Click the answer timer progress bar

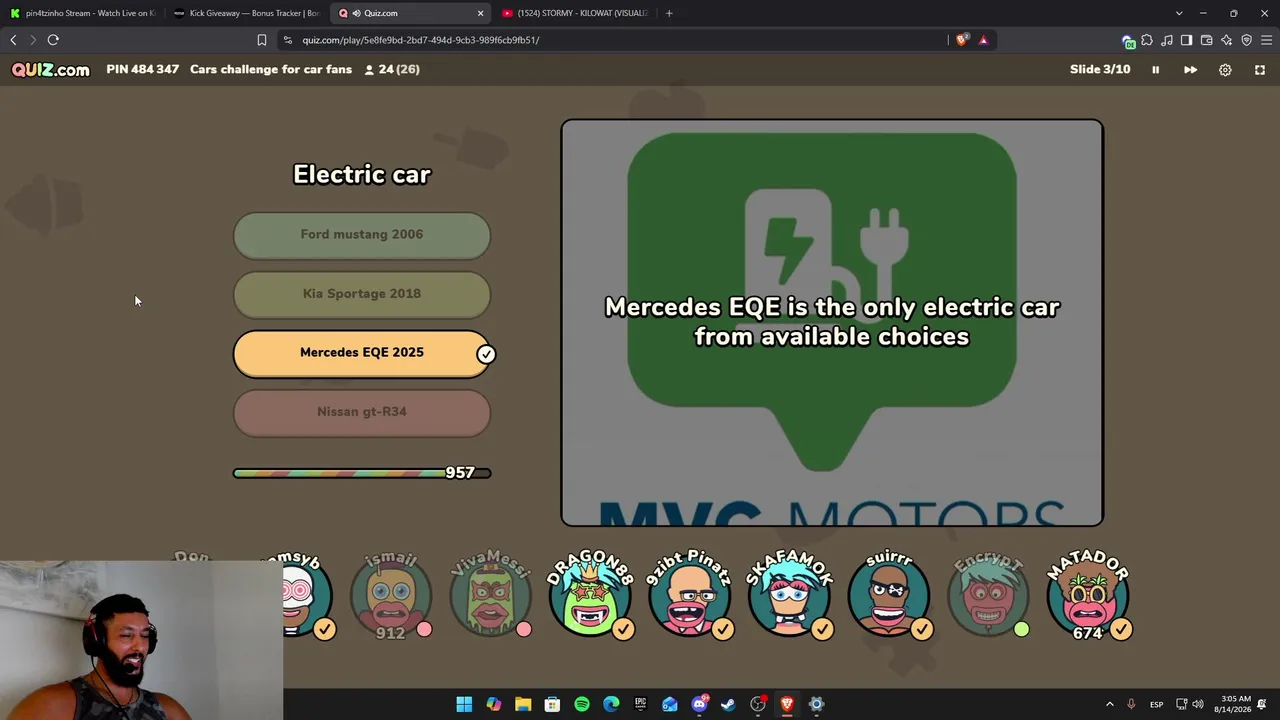(x=362, y=473)
